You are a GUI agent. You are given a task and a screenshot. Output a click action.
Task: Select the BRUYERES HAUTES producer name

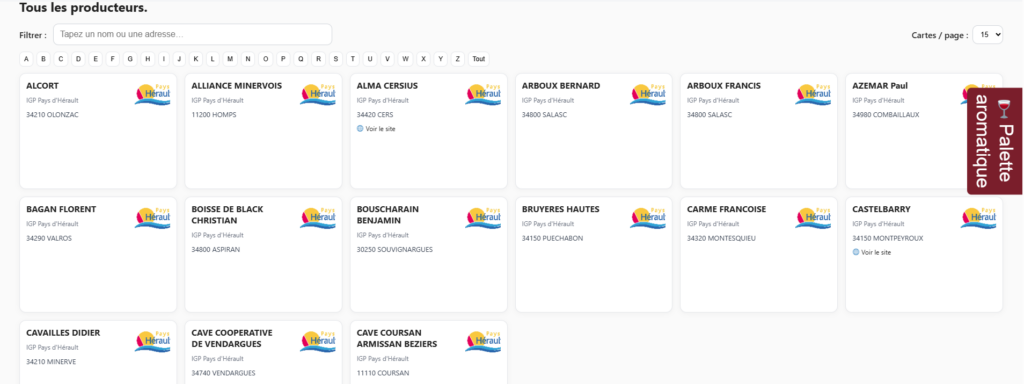560,209
